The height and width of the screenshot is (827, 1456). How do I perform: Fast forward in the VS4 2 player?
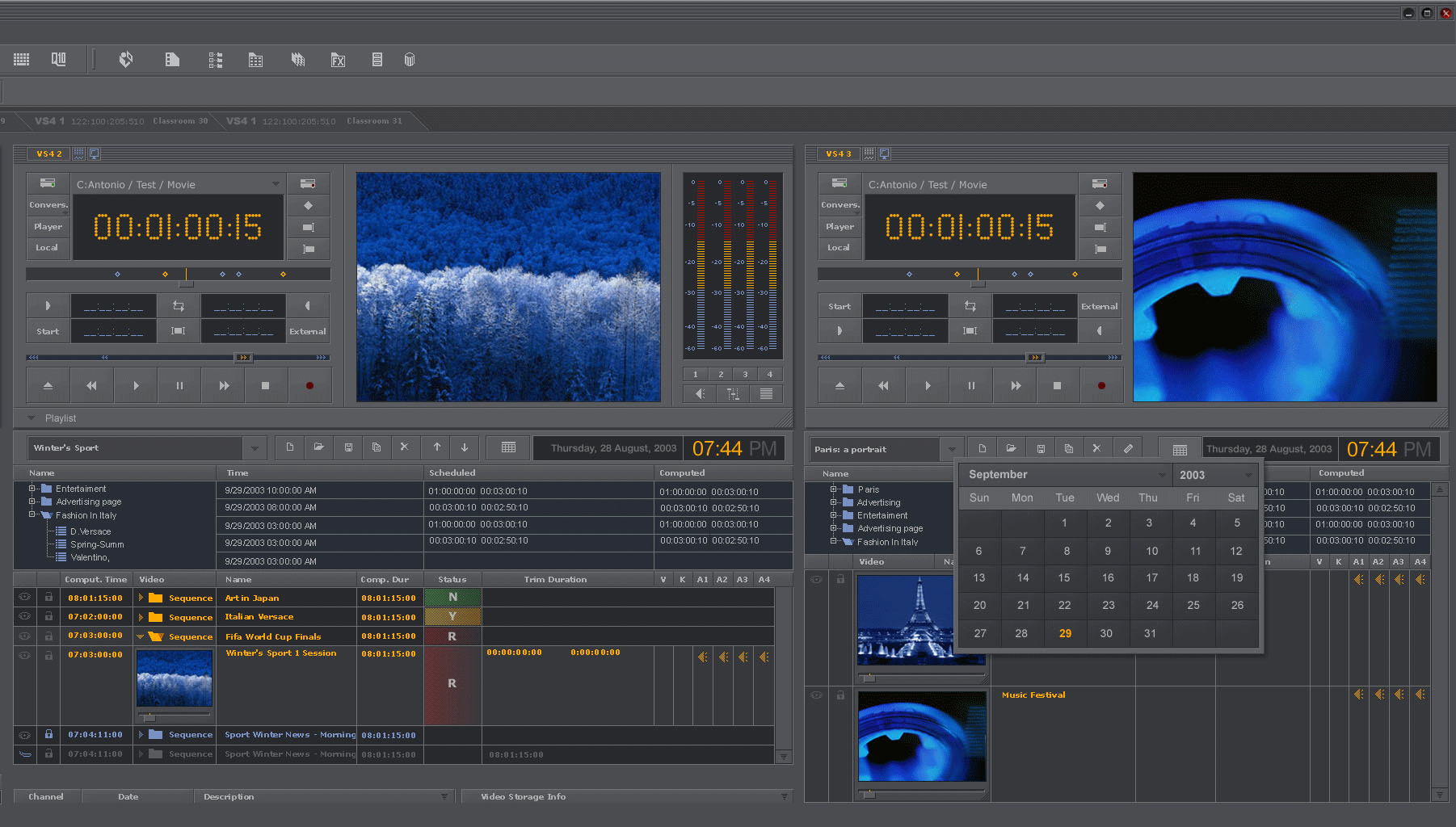coord(224,385)
